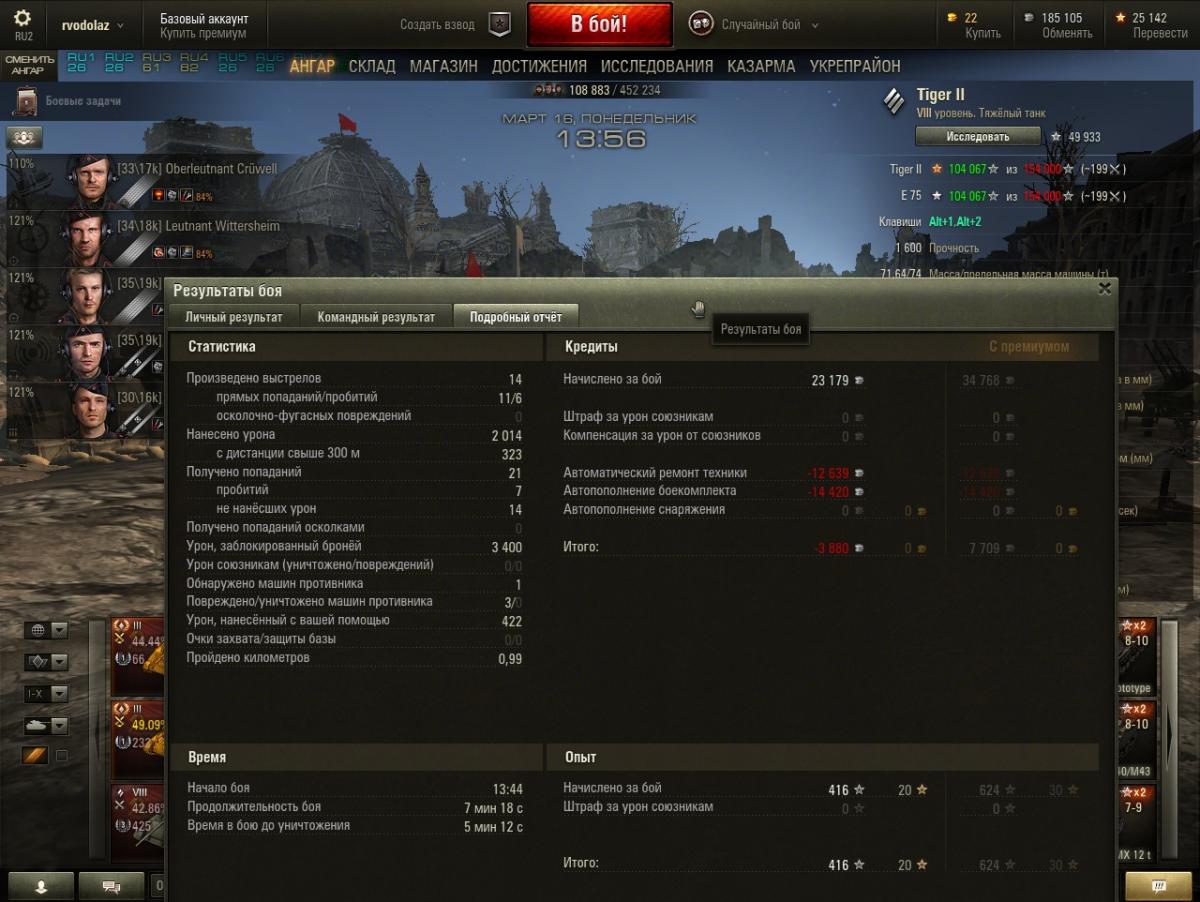Screen dimensions: 1200x902
Task: Open the chat channels button
Action: 111,886
